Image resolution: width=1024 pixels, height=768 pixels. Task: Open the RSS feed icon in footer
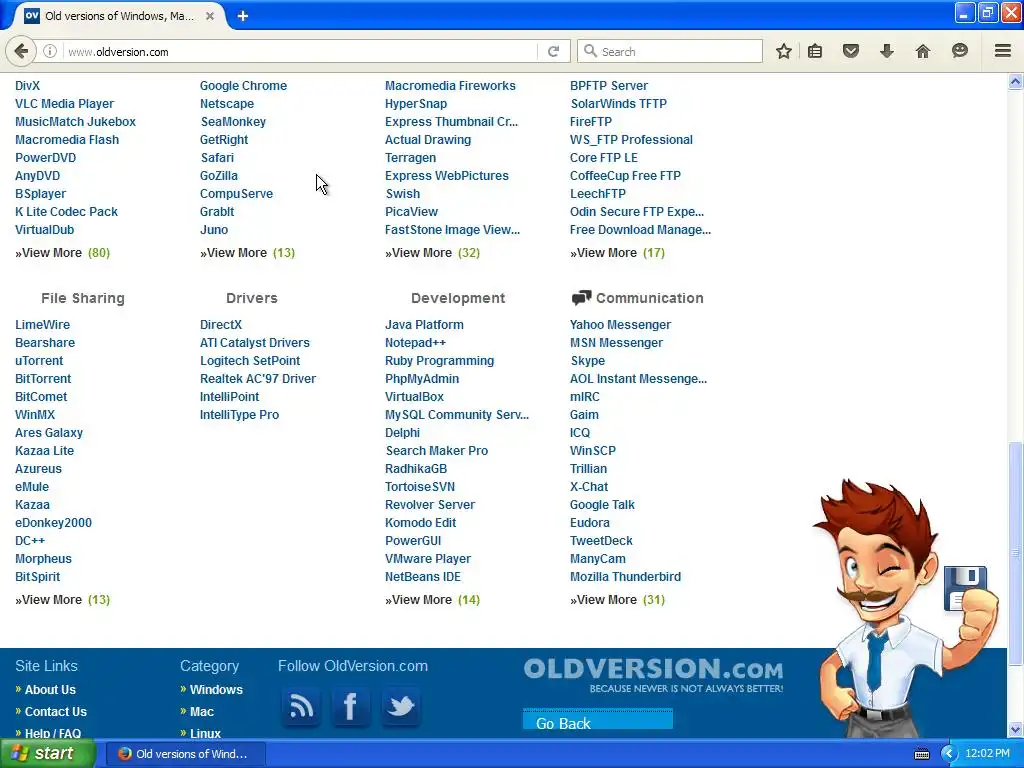pyautogui.click(x=301, y=706)
